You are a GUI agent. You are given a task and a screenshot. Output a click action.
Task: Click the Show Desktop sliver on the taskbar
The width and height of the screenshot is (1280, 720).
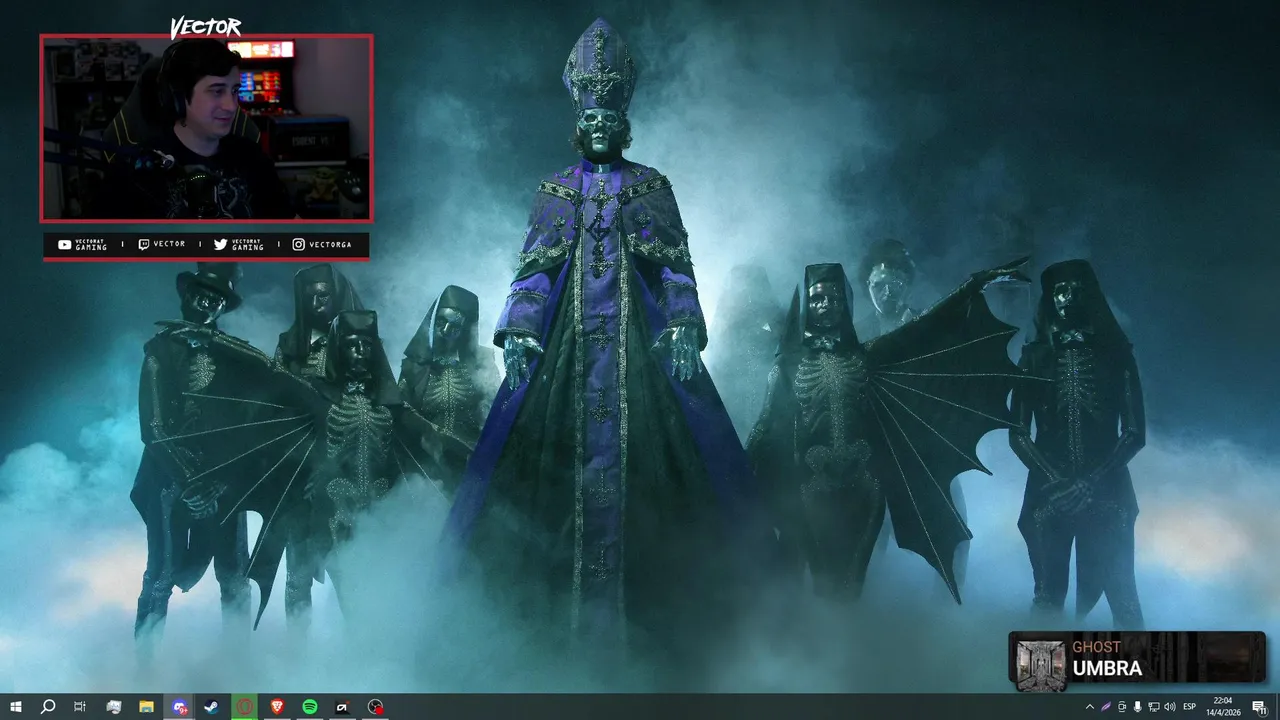pos(1277,707)
